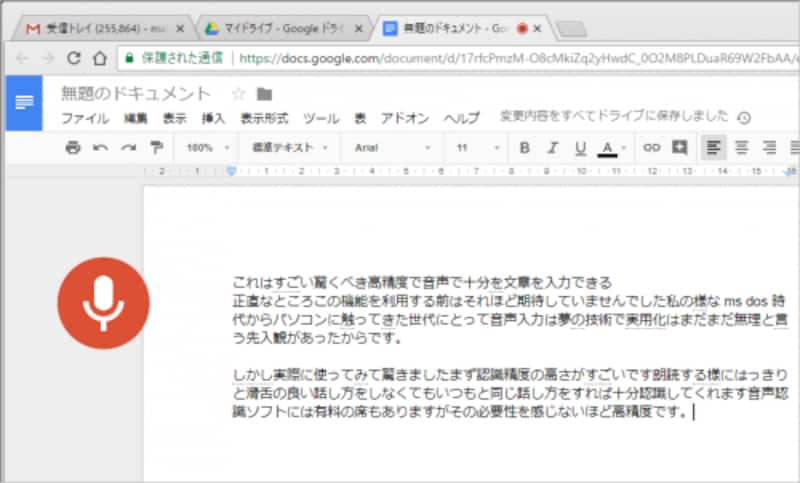Rename the 無題のドキュメント title

pos(135,94)
